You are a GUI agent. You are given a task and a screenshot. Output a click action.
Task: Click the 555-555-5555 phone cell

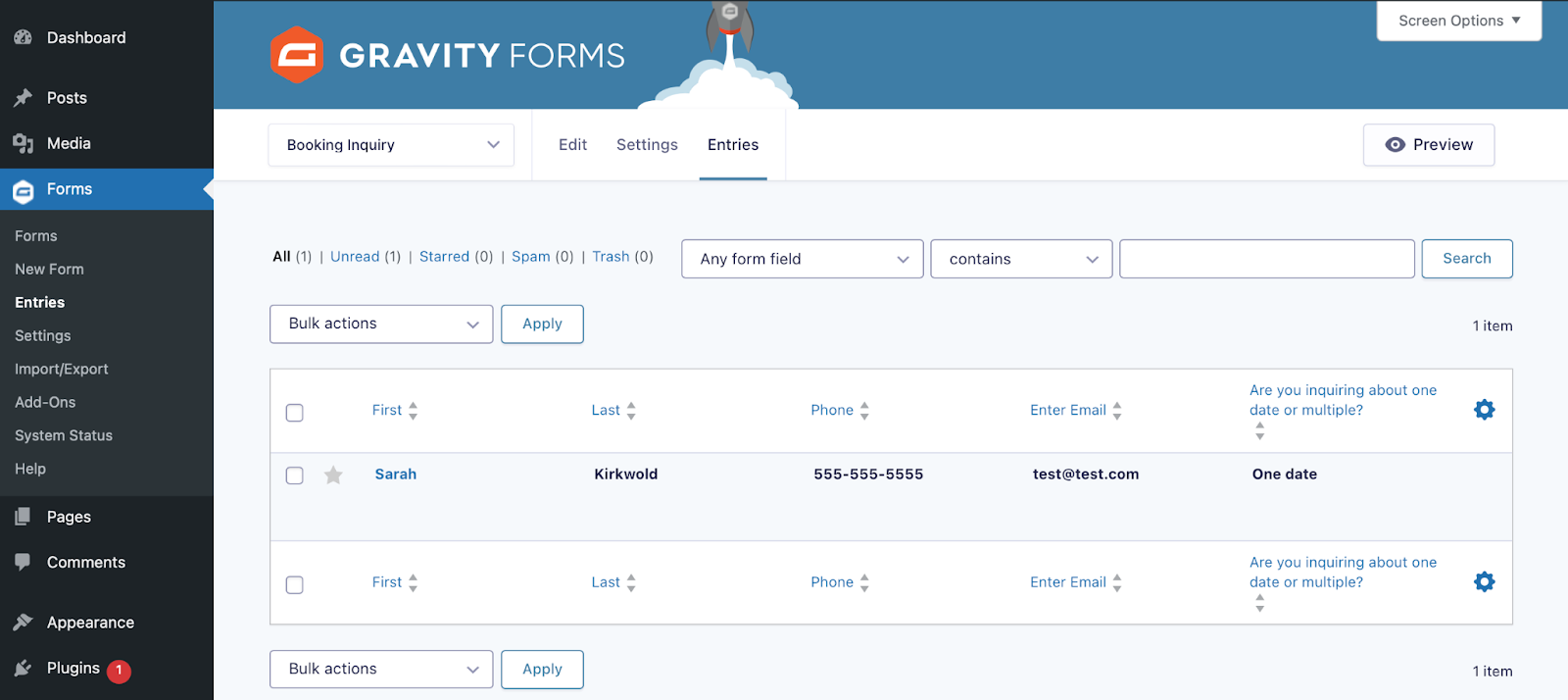pos(868,475)
